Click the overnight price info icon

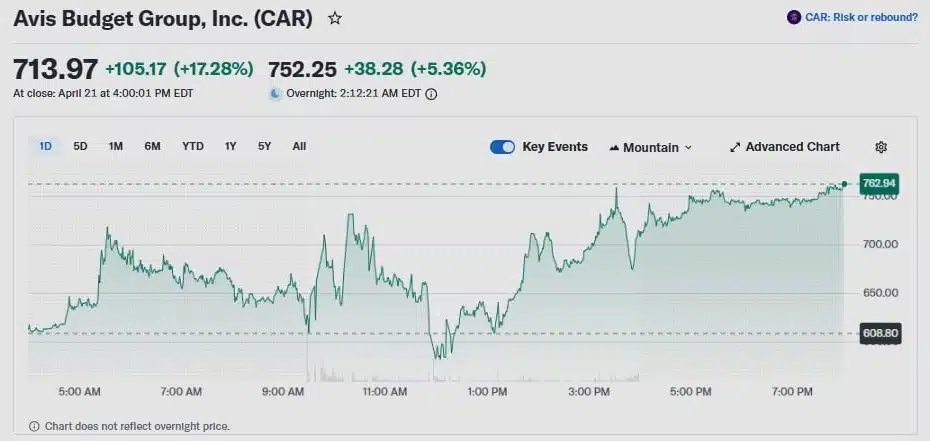[x=431, y=94]
